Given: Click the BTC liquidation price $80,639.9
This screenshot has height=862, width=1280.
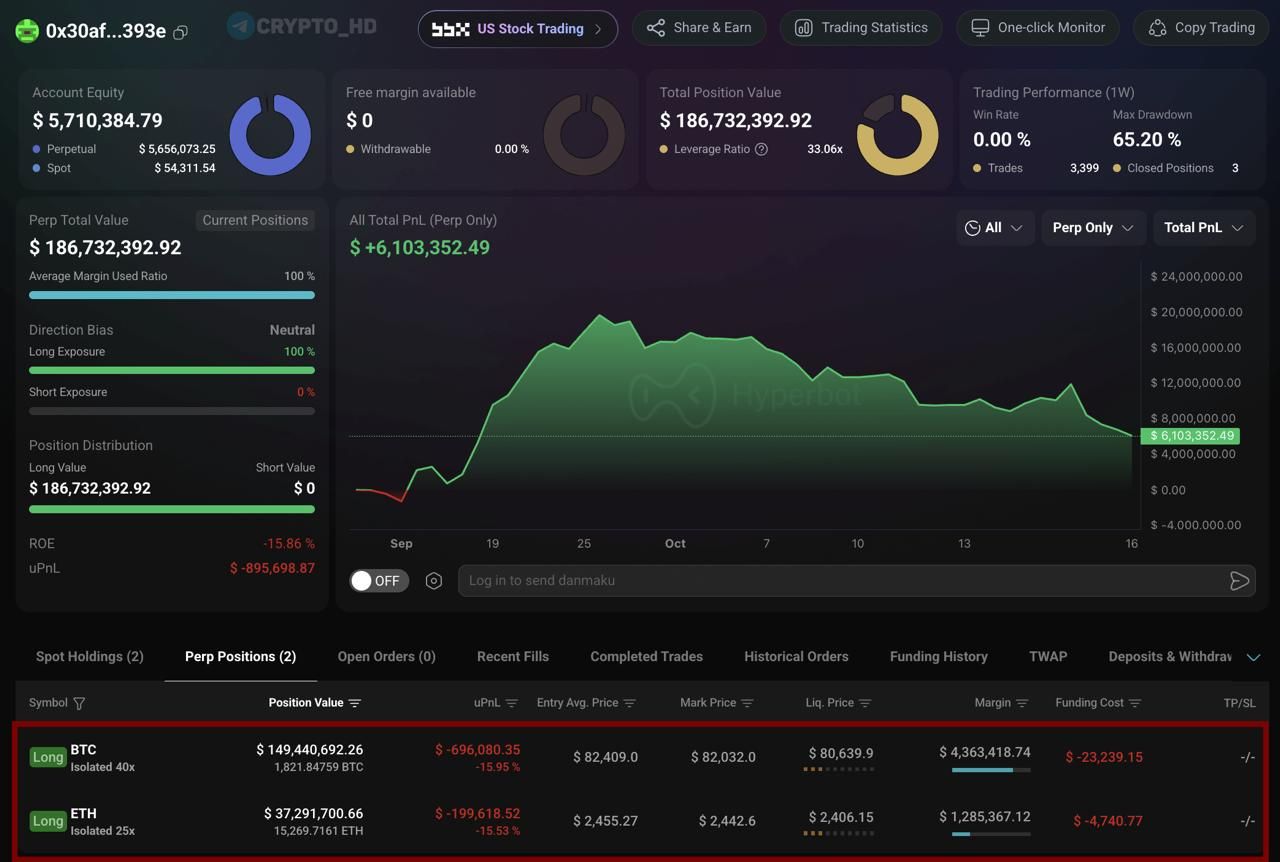Looking at the screenshot, I should point(841,753).
